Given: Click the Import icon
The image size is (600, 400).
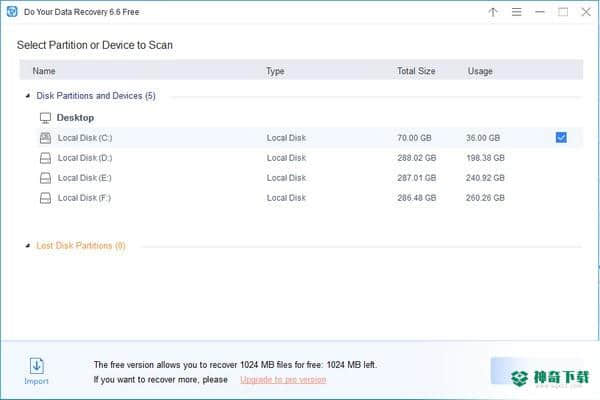Looking at the screenshot, I should click(37, 366).
